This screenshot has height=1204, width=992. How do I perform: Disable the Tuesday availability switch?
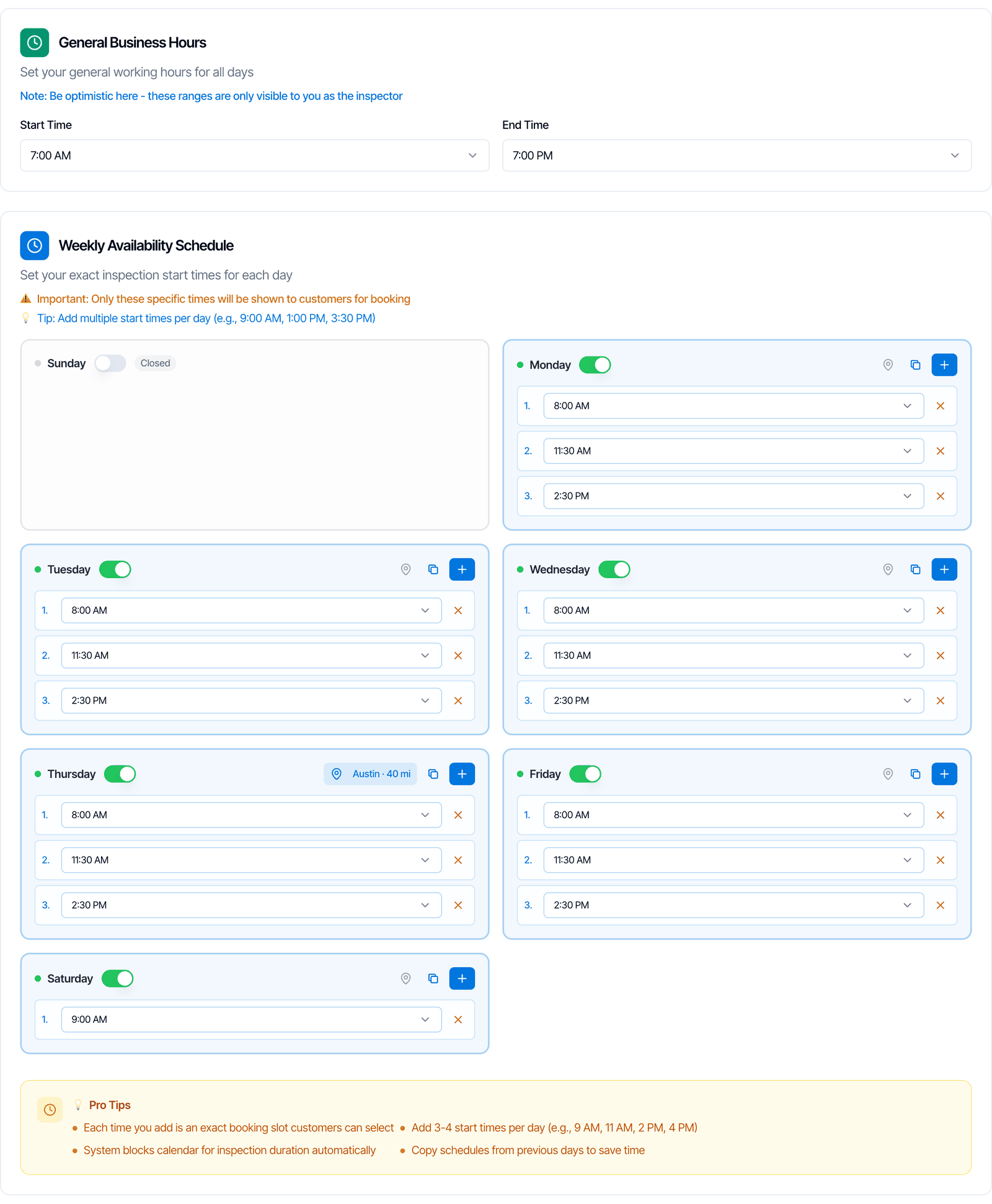115,569
